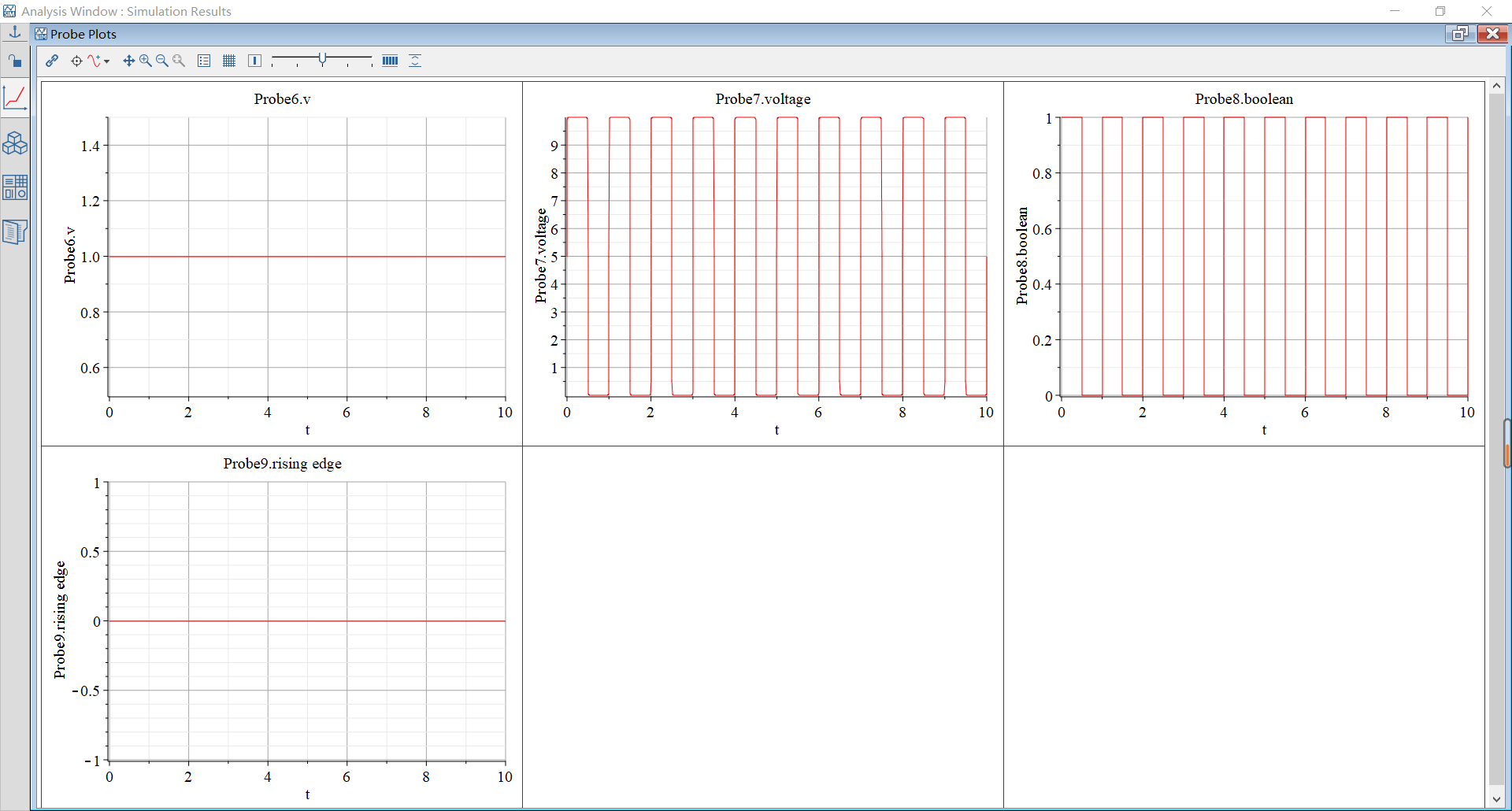Toggle the unlock padlock icon
Image resolution: width=1512 pixels, height=811 pixels.
[x=15, y=61]
